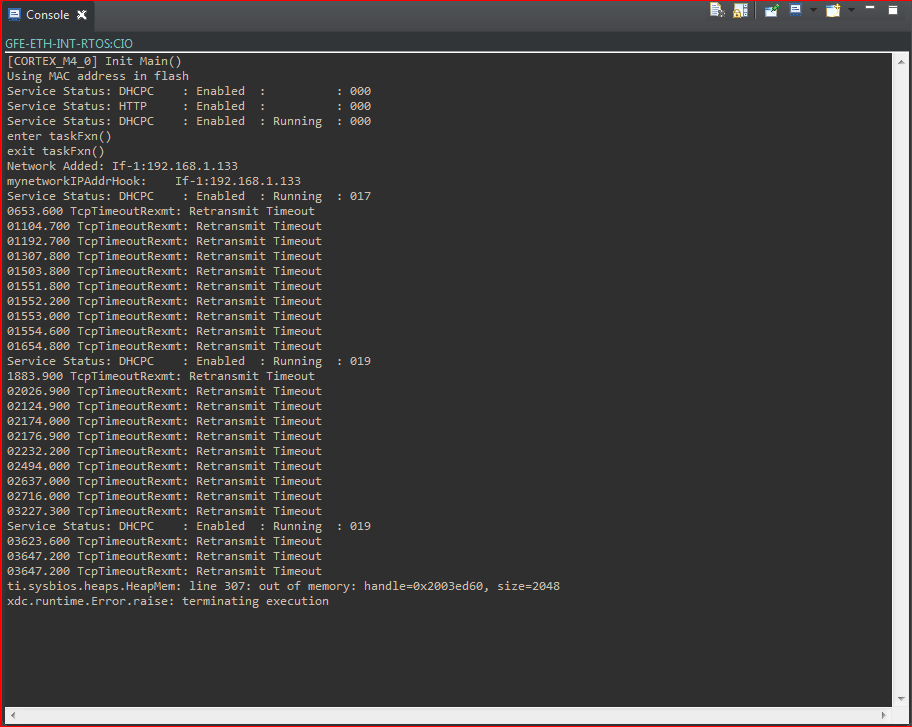Pin the current console
912x727 pixels.
pos(771,10)
